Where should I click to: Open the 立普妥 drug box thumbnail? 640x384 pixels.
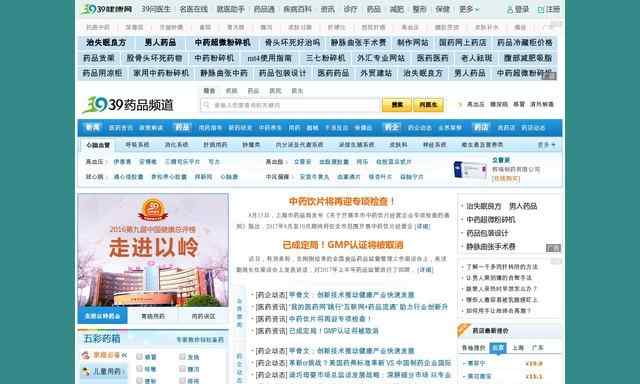coord(470,169)
